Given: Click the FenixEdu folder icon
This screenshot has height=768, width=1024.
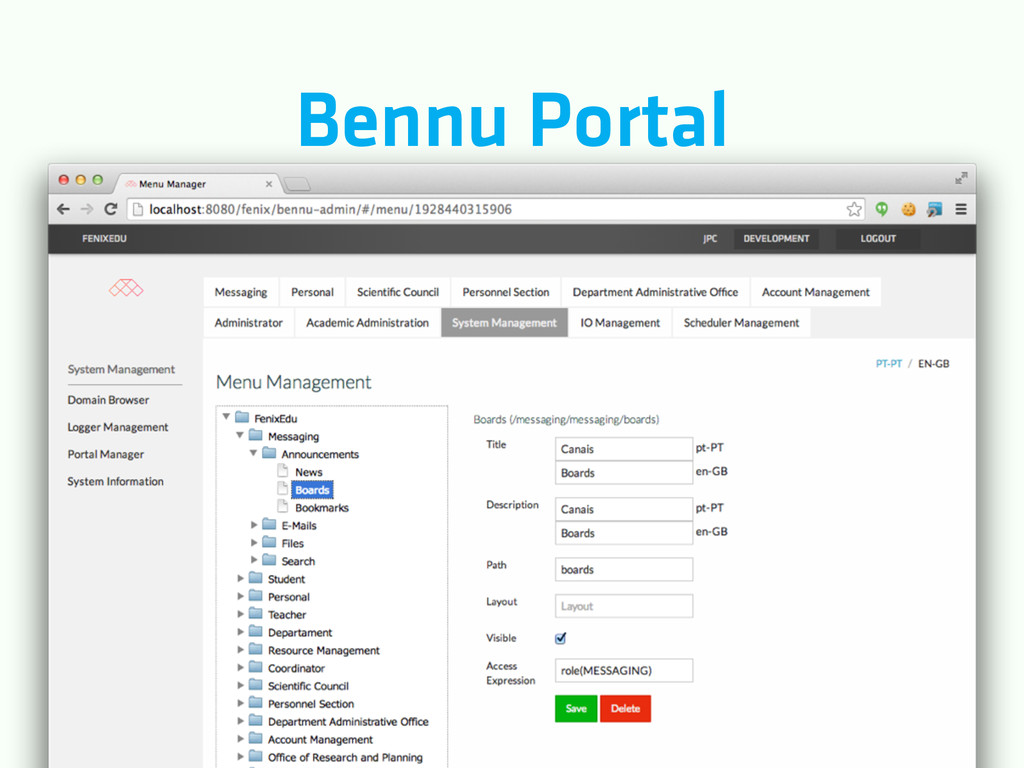Looking at the screenshot, I should click(x=242, y=417).
